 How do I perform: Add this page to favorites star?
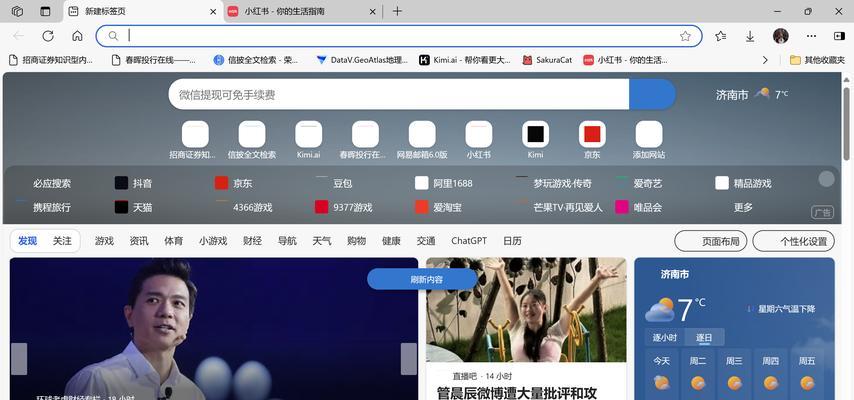(x=685, y=36)
